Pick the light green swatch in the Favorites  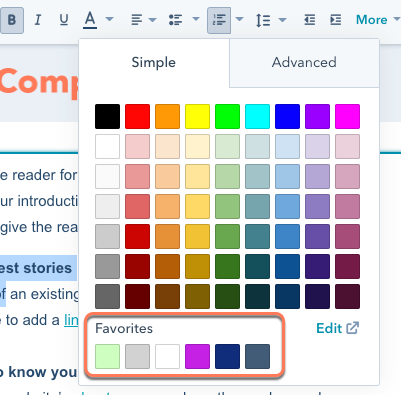click(x=107, y=357)
